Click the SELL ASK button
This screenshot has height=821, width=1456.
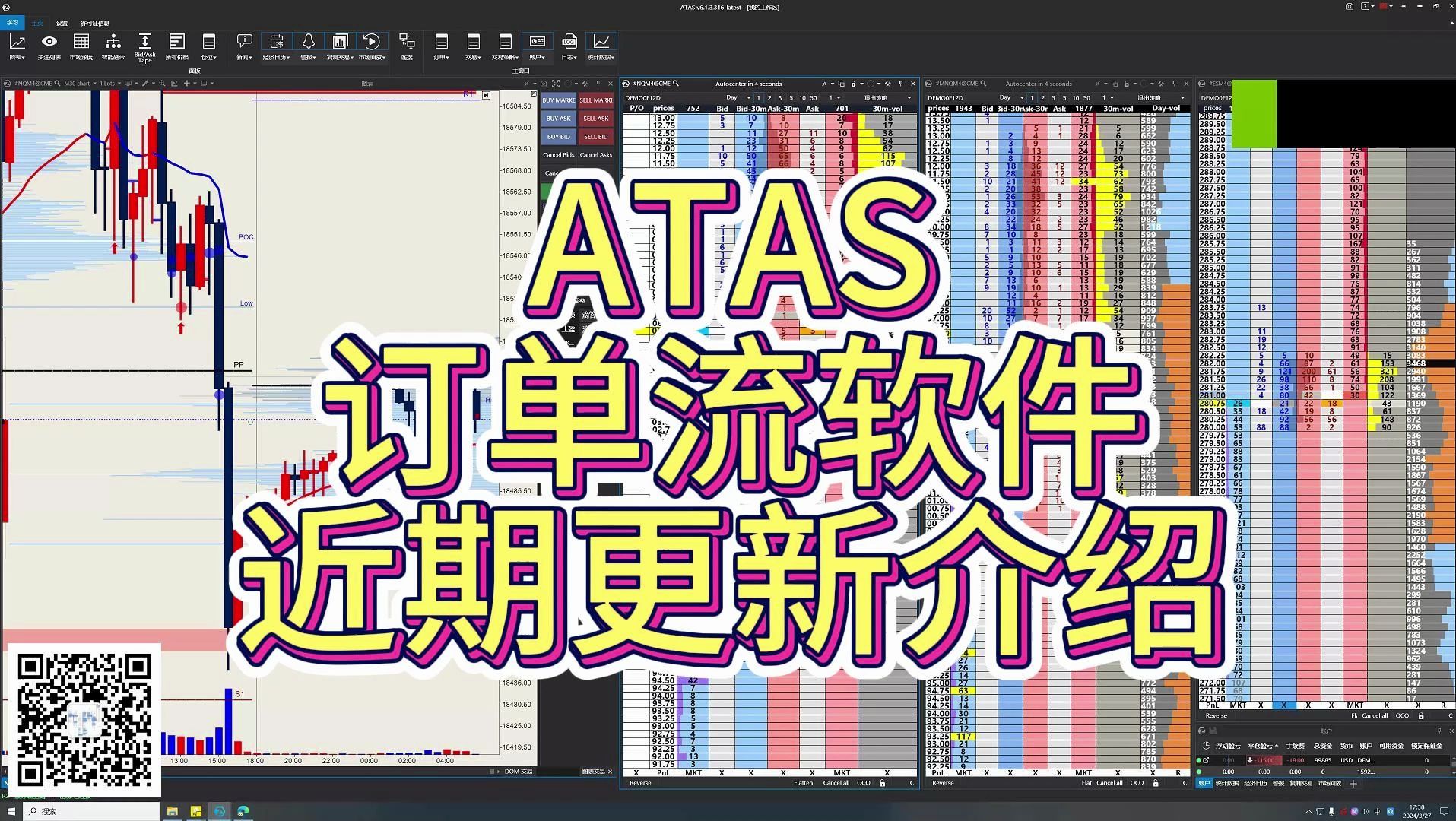pyautogui.click(x=595, y=119)
